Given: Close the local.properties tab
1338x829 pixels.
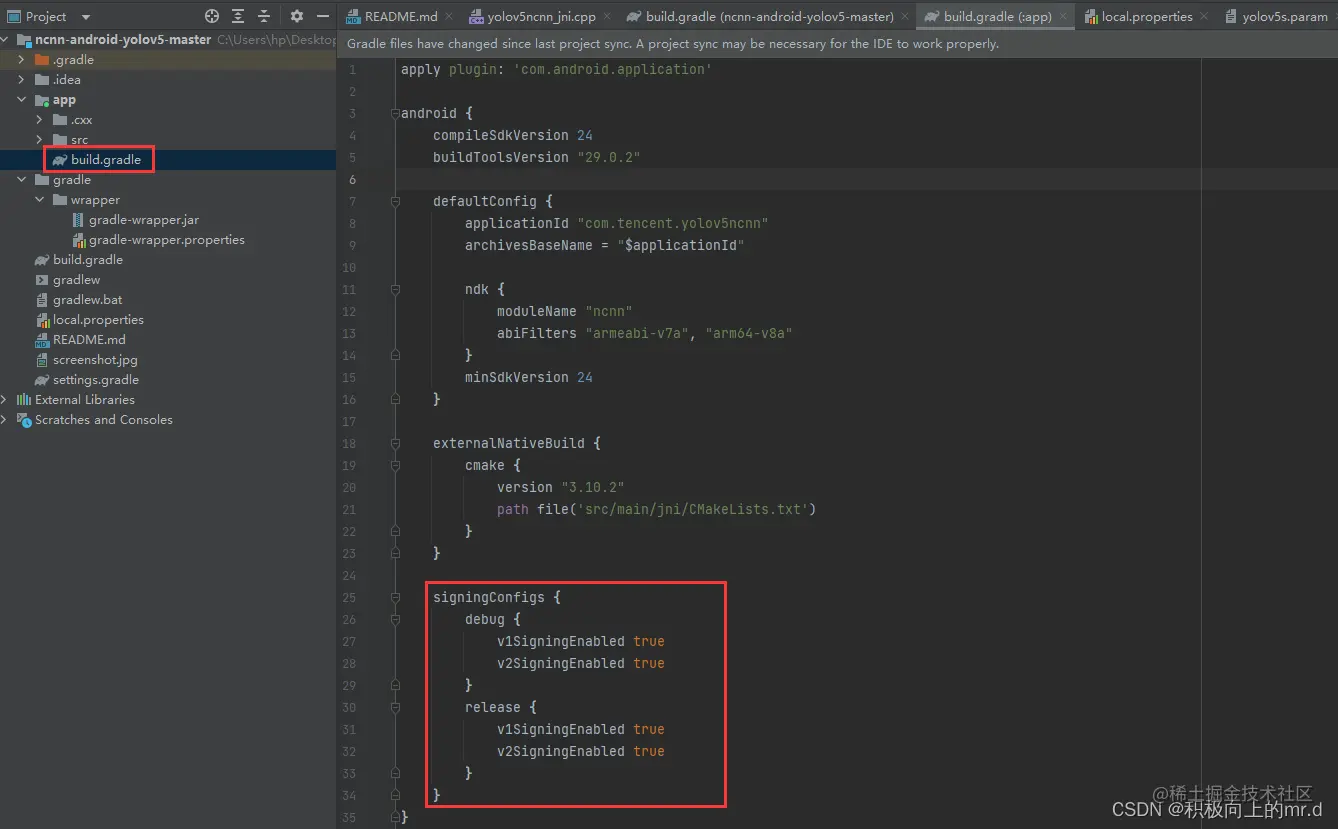Looking at the screenshot, I should (1203, 16).
